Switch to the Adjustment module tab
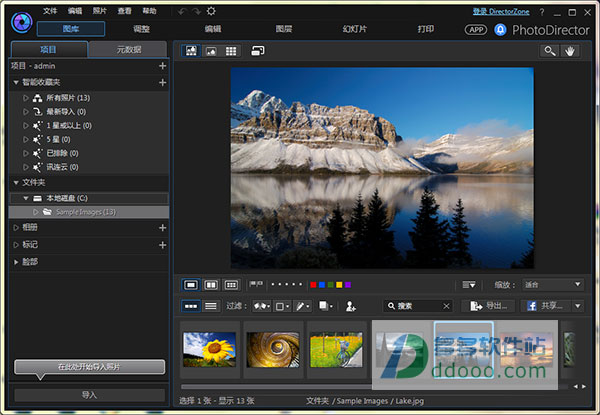This screenshot has width=600, height=415. [142, 29]
